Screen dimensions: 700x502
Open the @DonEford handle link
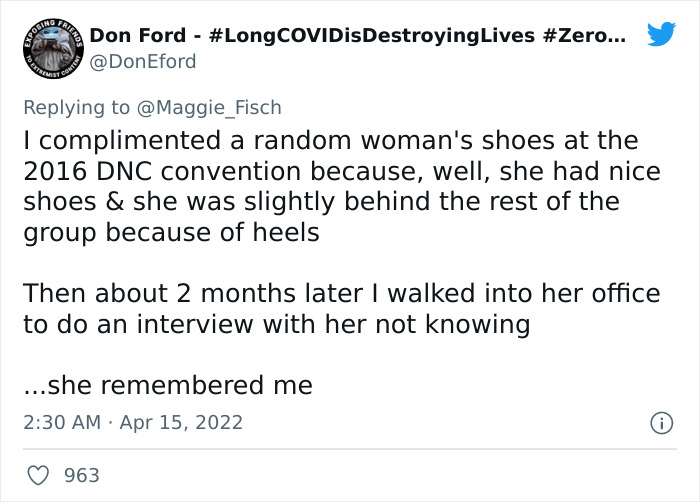143,62
